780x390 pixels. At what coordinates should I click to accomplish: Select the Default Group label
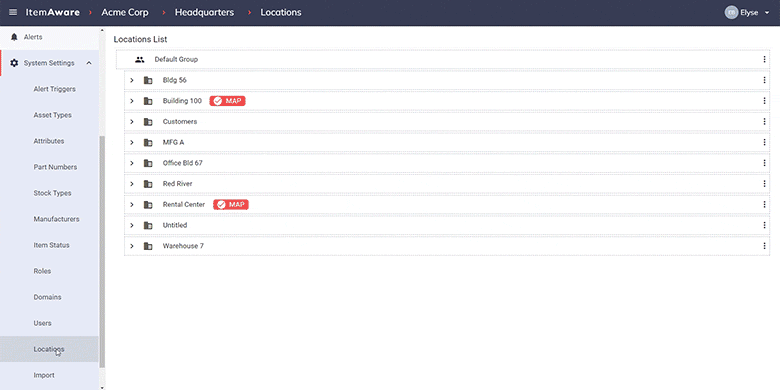click(x=176, y=59)
